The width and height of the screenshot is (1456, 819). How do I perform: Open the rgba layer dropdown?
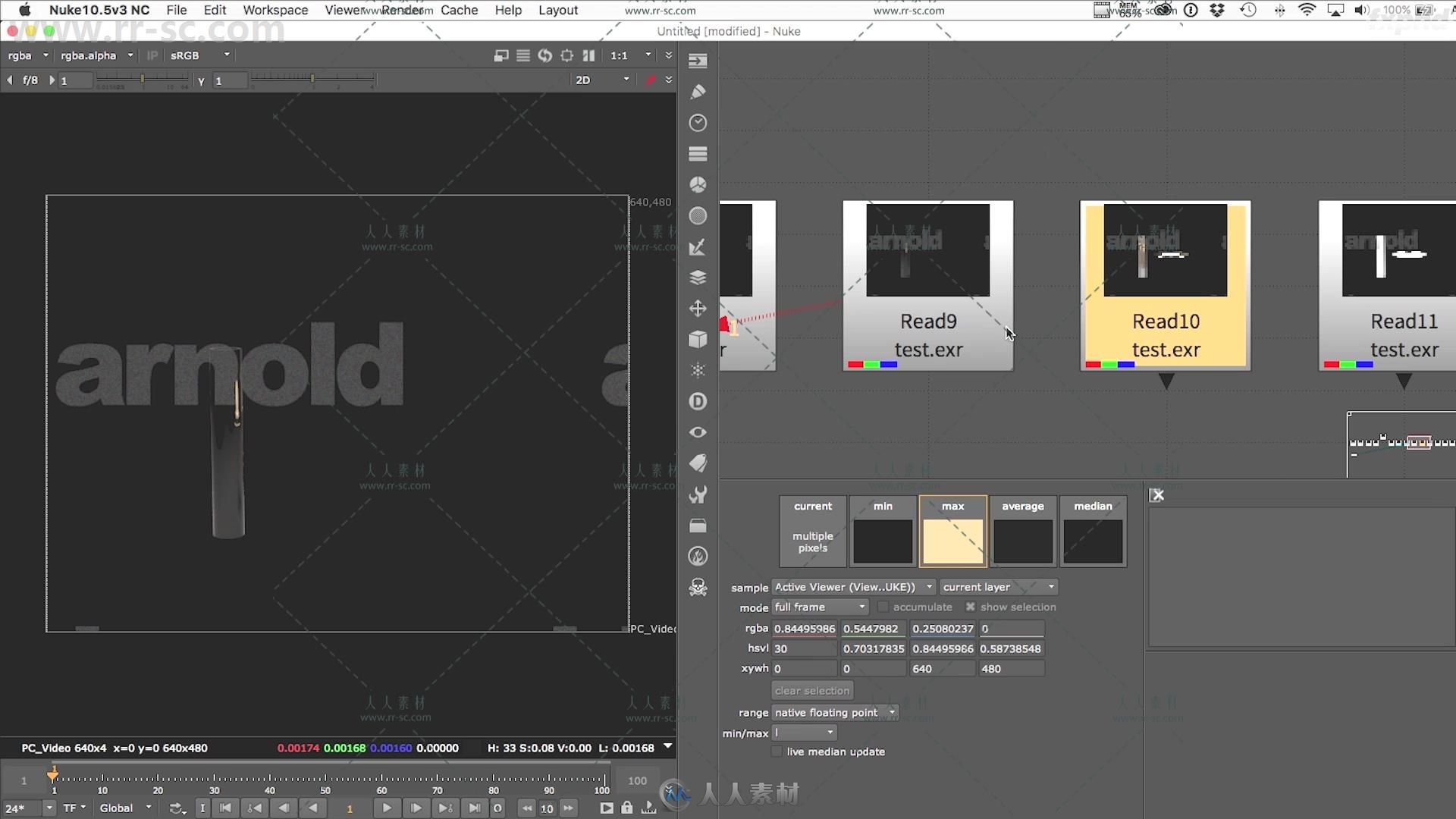click(x=27, y=55)
